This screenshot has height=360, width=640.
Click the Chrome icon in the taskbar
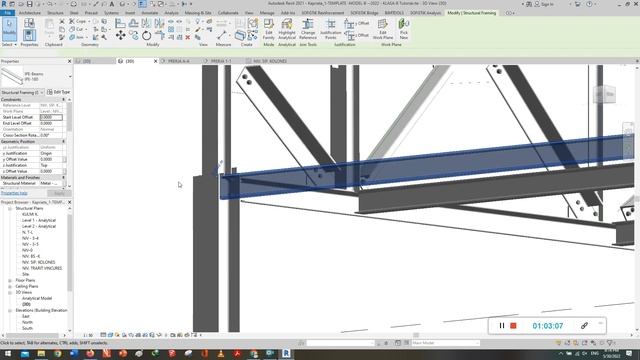click(58, 353)
